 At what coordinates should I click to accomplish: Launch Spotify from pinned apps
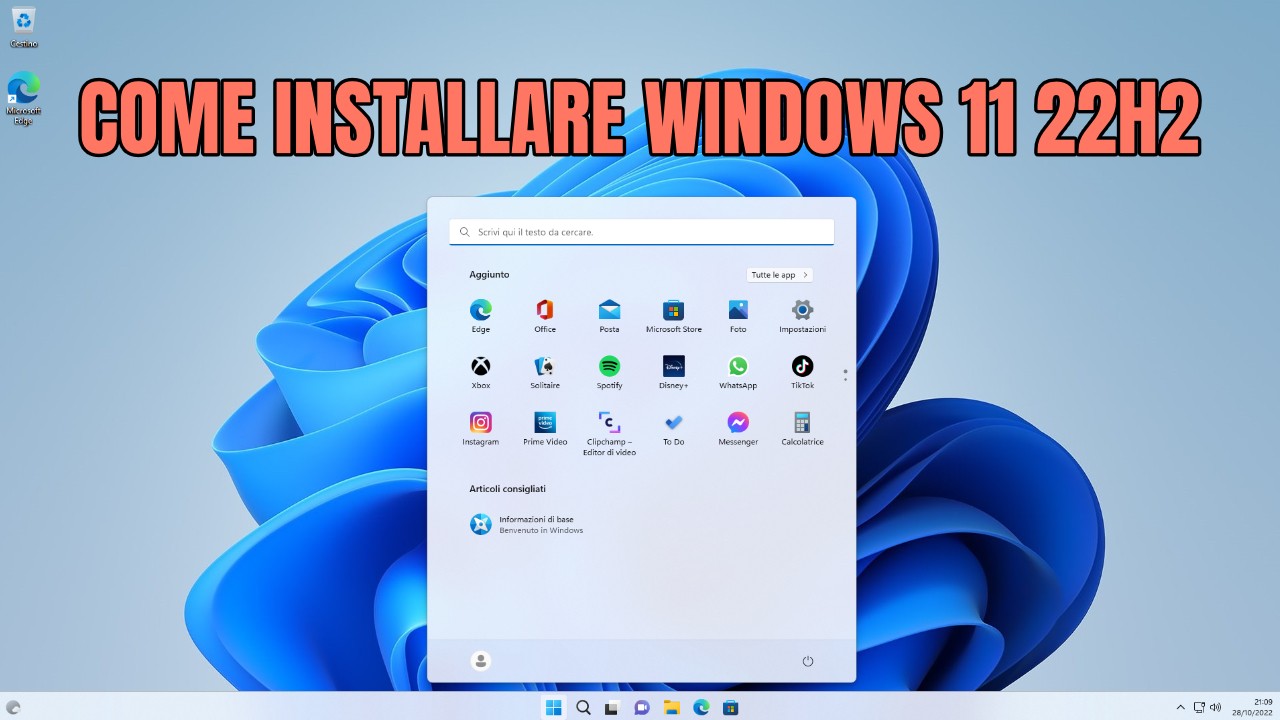[609, 372]
